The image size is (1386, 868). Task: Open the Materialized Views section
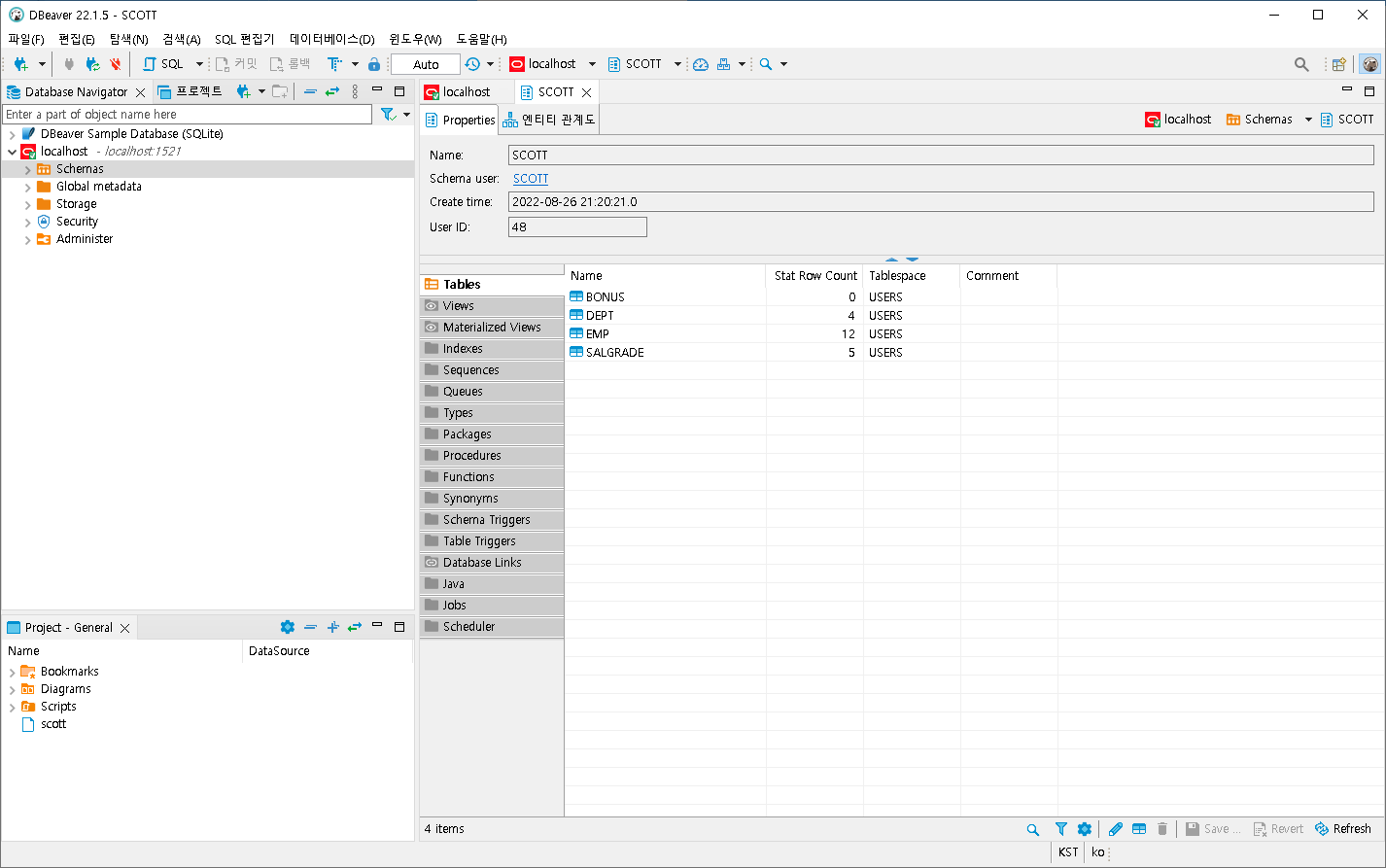point(492,328)
